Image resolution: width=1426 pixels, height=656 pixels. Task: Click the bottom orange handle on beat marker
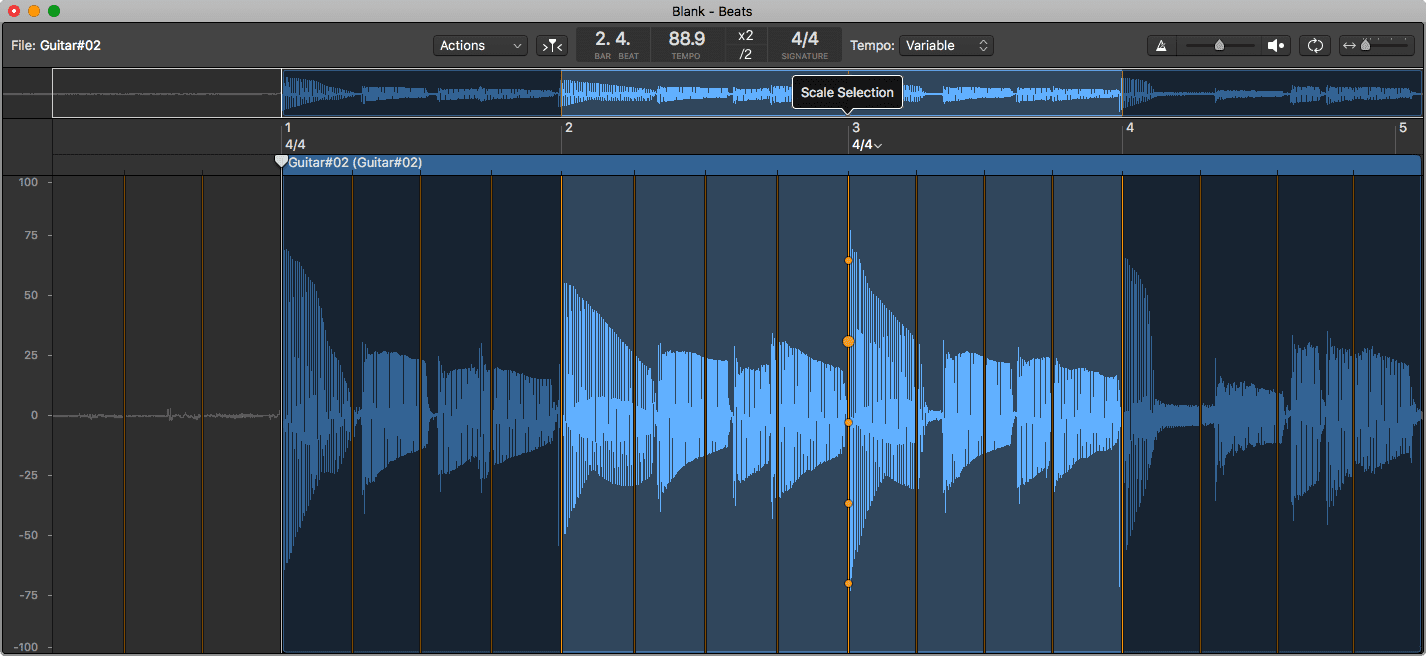848,583
